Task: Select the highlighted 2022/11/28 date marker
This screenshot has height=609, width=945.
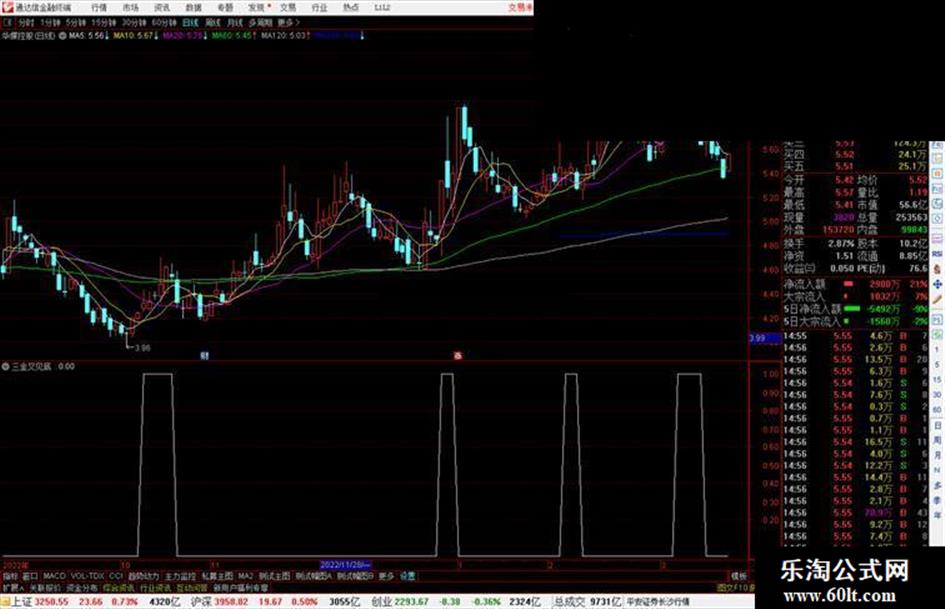Action: 345,565
